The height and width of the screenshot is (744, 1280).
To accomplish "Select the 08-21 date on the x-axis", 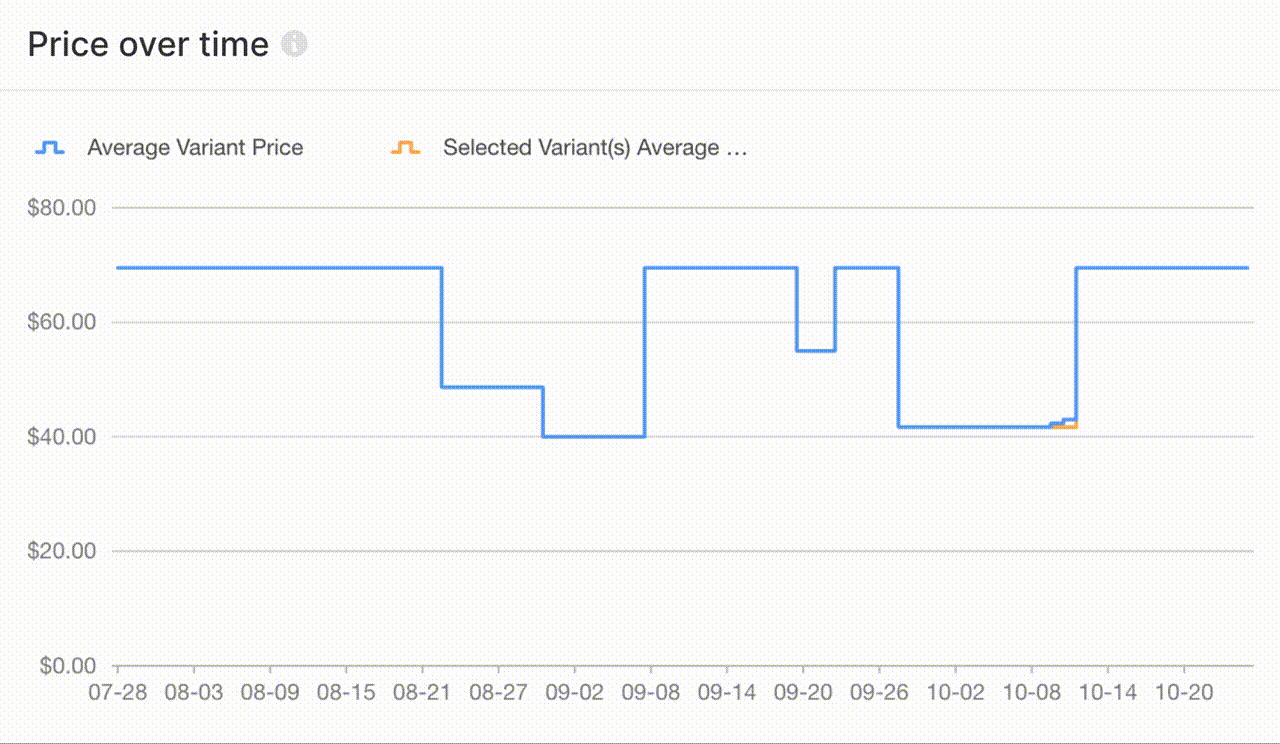I will (422, 692).
